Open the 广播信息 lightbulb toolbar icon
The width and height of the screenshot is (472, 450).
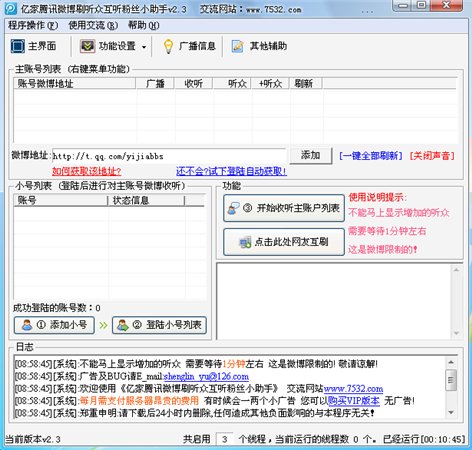point(168,46)
